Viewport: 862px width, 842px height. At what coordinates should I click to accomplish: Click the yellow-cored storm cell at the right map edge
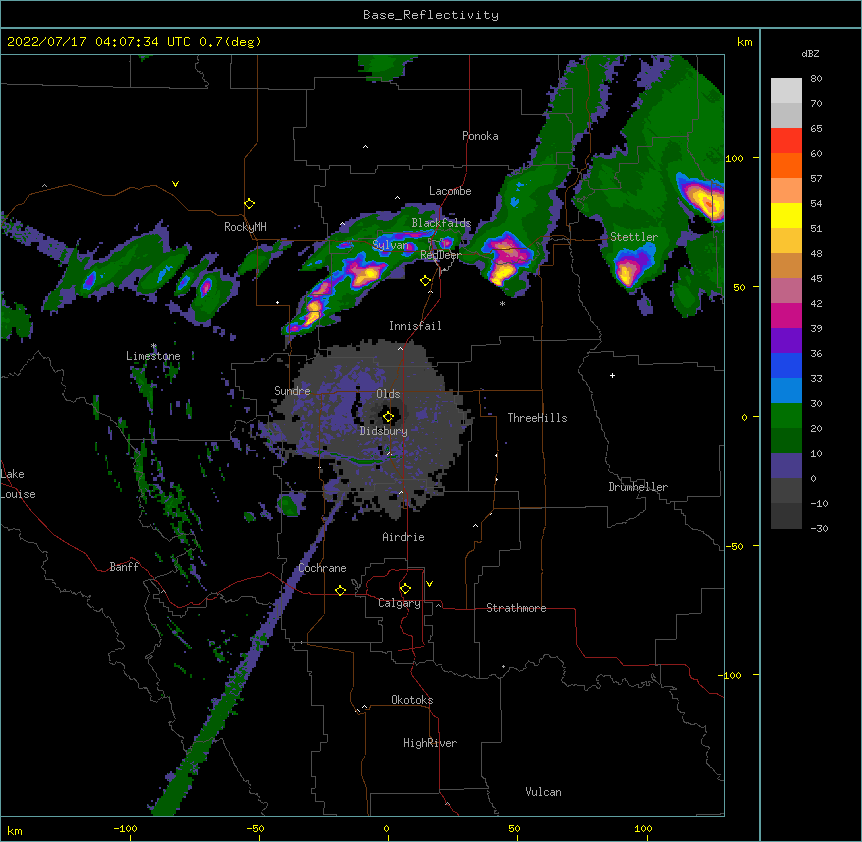coord(703,198)
